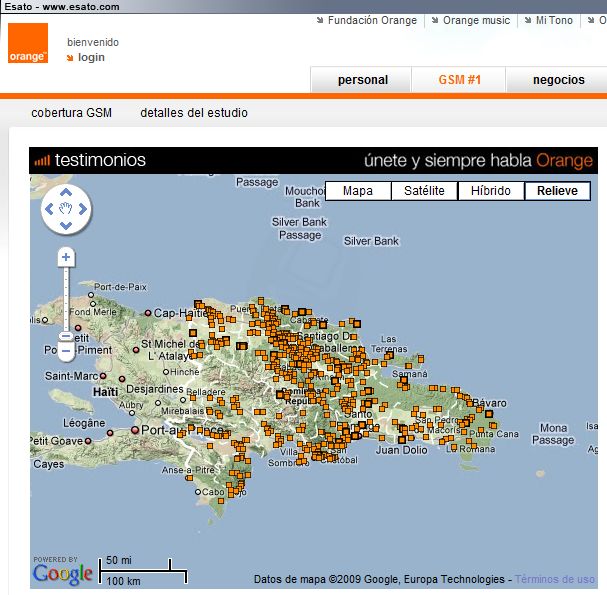Switch map view to Satélite

(424, 191)
